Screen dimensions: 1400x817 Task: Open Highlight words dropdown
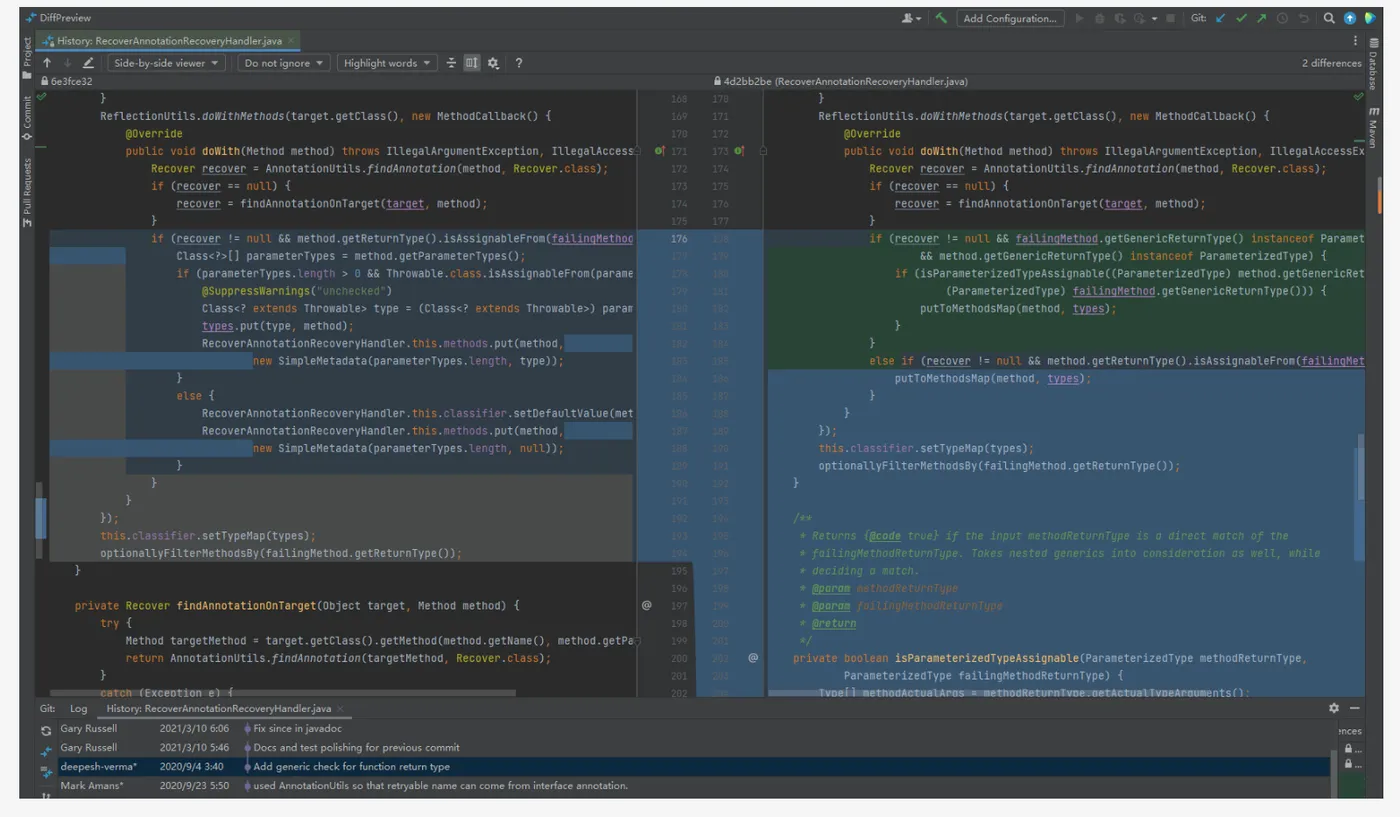point(387,63)
